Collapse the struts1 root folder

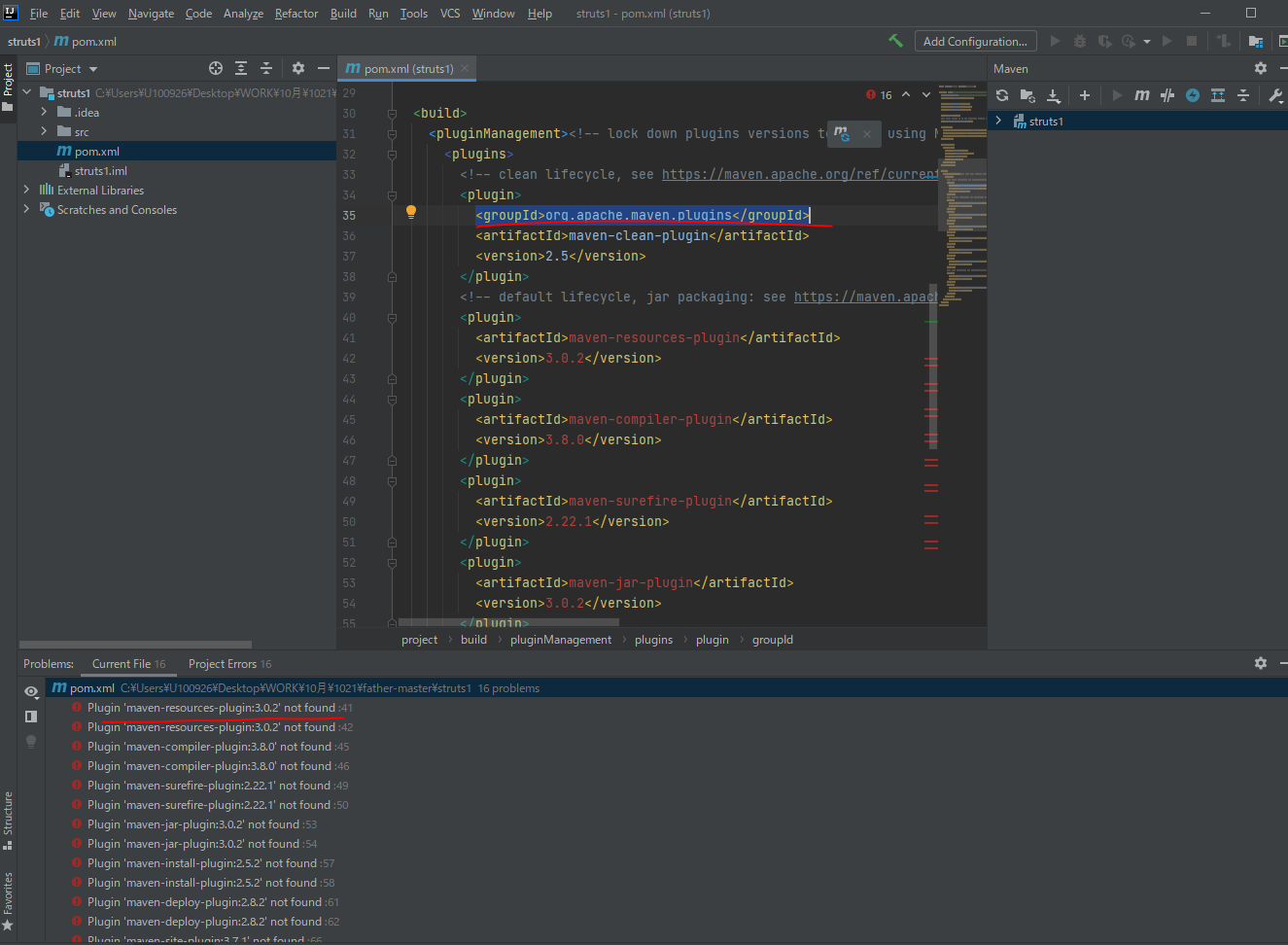(x=27, y=92)
